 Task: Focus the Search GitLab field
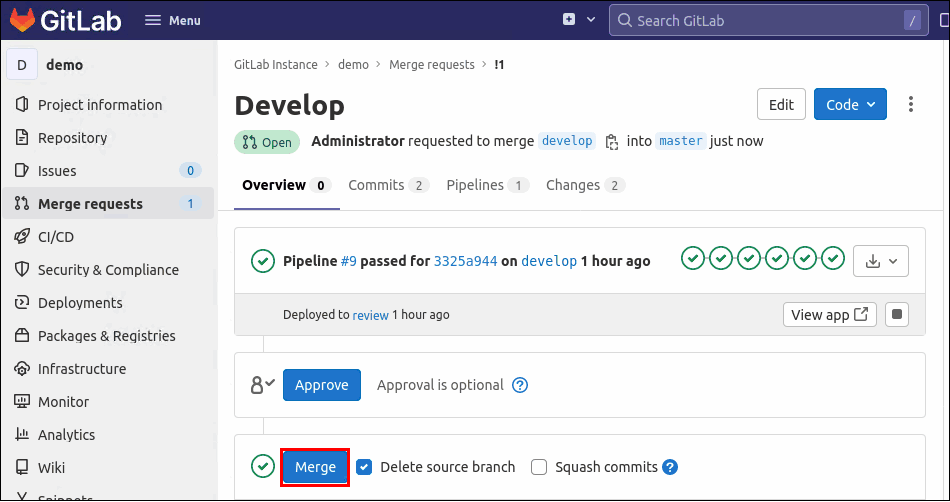pos(768,21)
